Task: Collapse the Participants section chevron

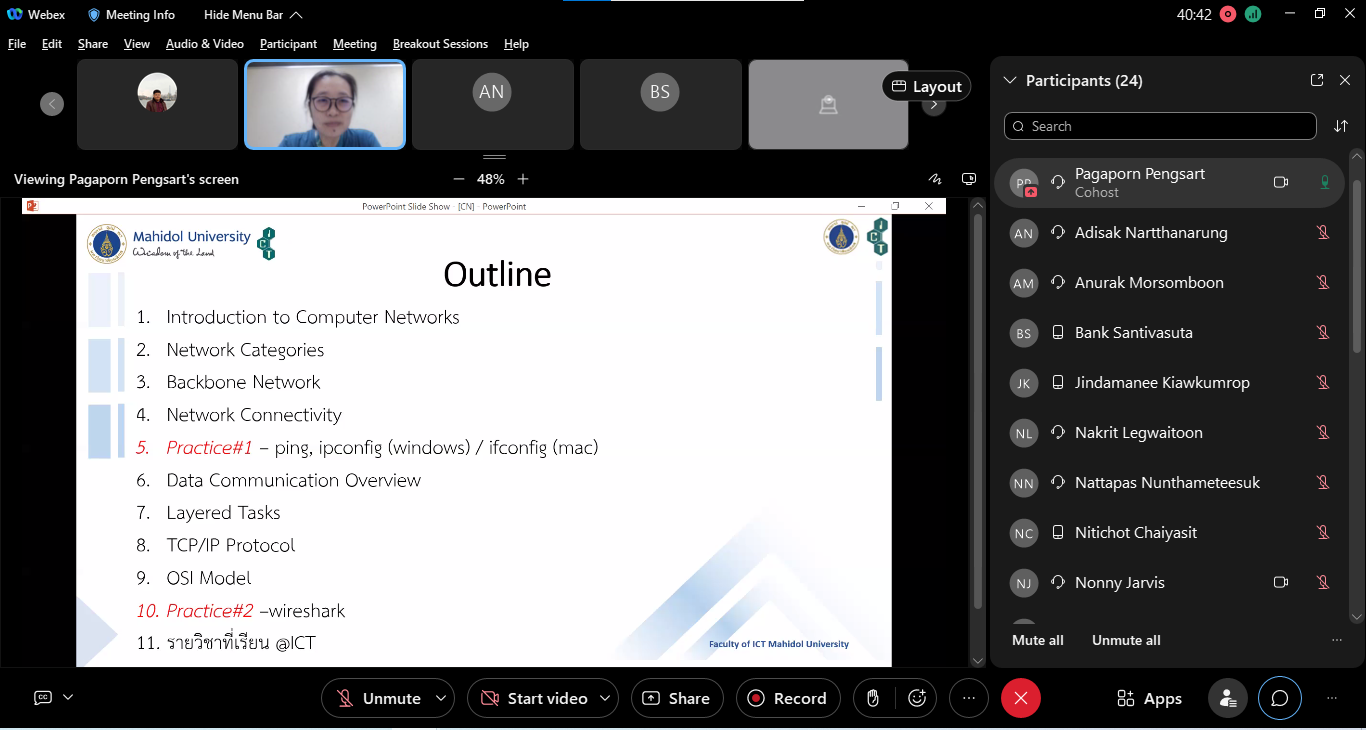Action: [1009, 80]
